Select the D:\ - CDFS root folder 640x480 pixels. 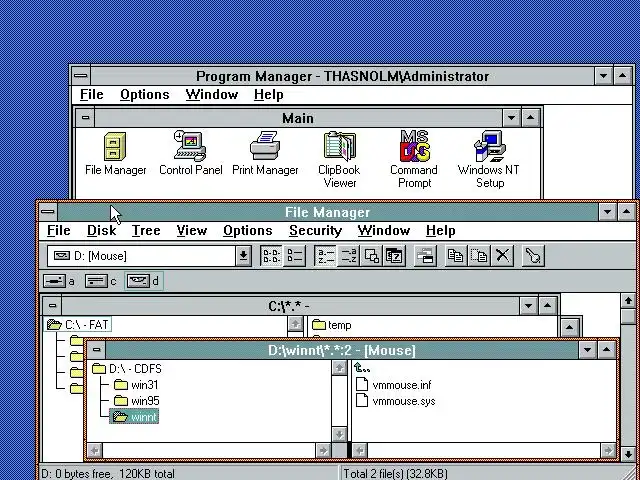(127, 369)
